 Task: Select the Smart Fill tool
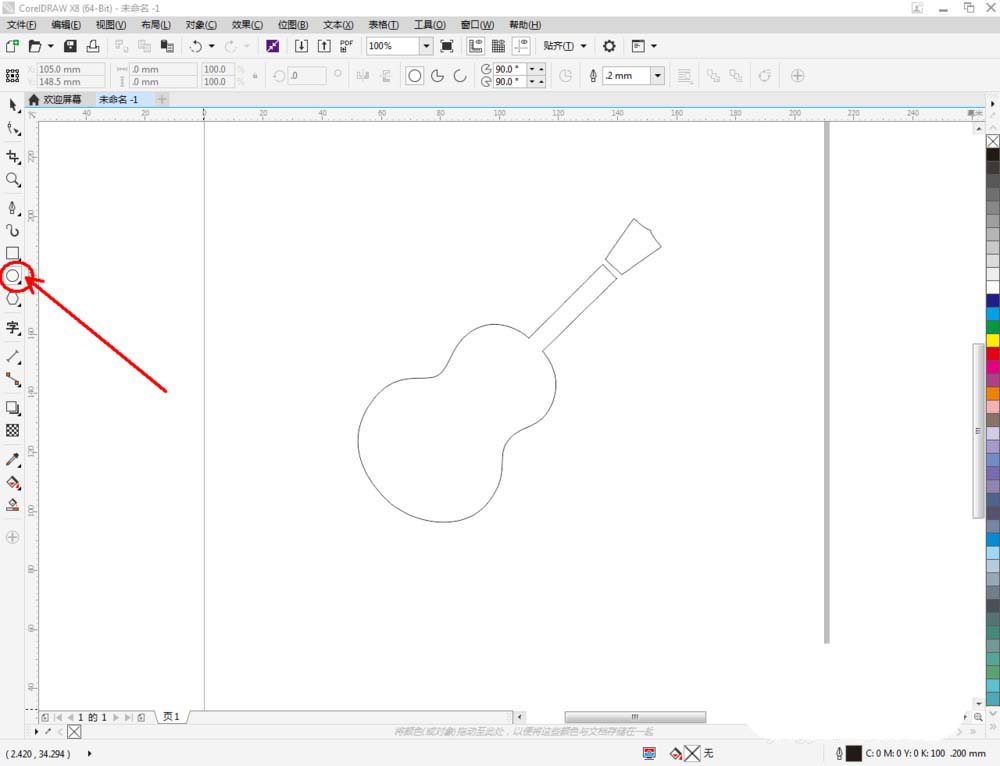[13, 505]
